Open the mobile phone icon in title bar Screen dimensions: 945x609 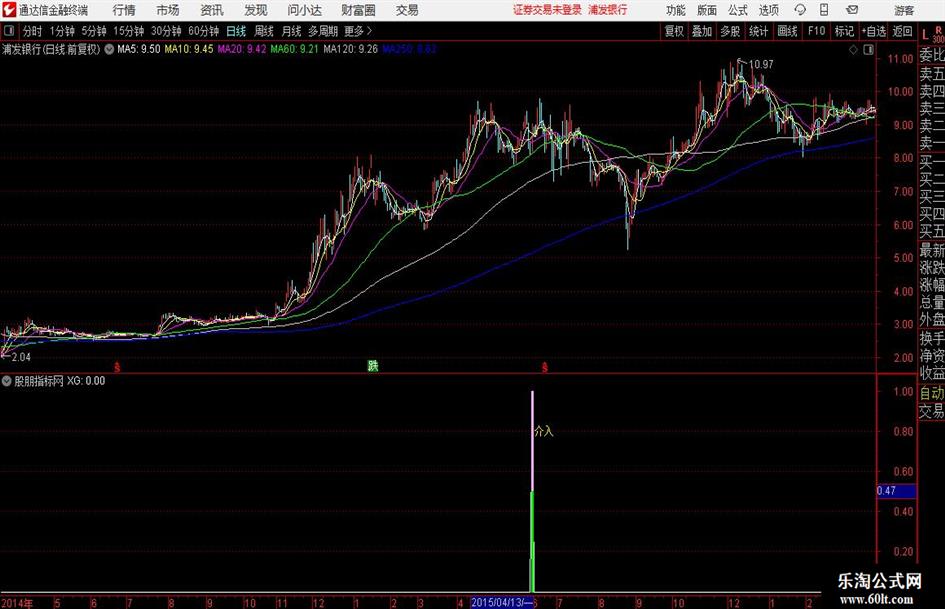[824, 10]
